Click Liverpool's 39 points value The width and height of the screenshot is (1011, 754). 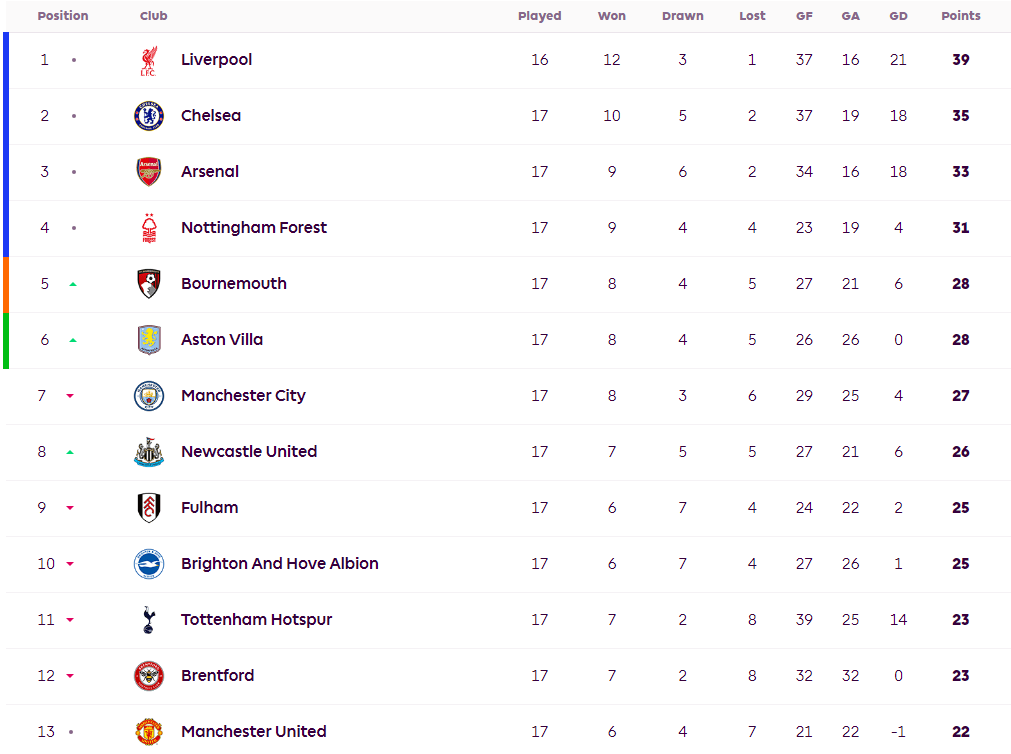(961, 59)
